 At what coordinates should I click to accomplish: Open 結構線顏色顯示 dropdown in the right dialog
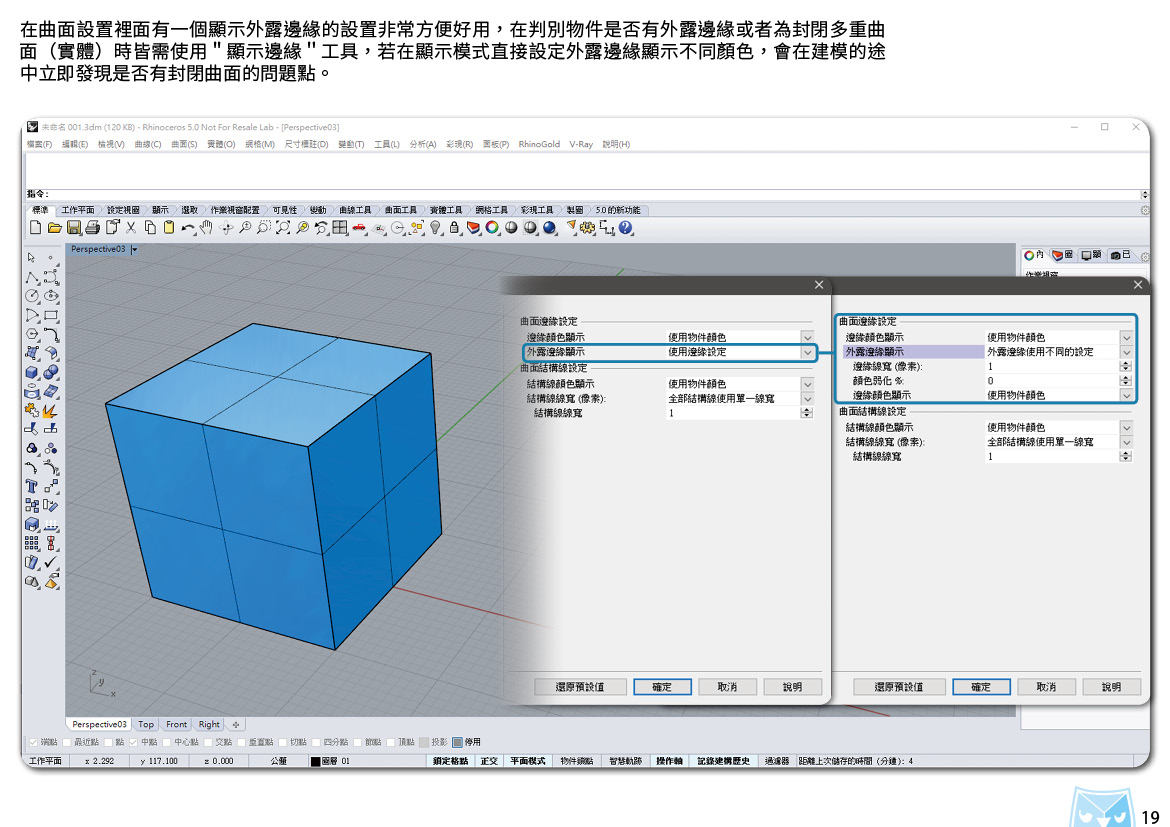[1127, 428]
